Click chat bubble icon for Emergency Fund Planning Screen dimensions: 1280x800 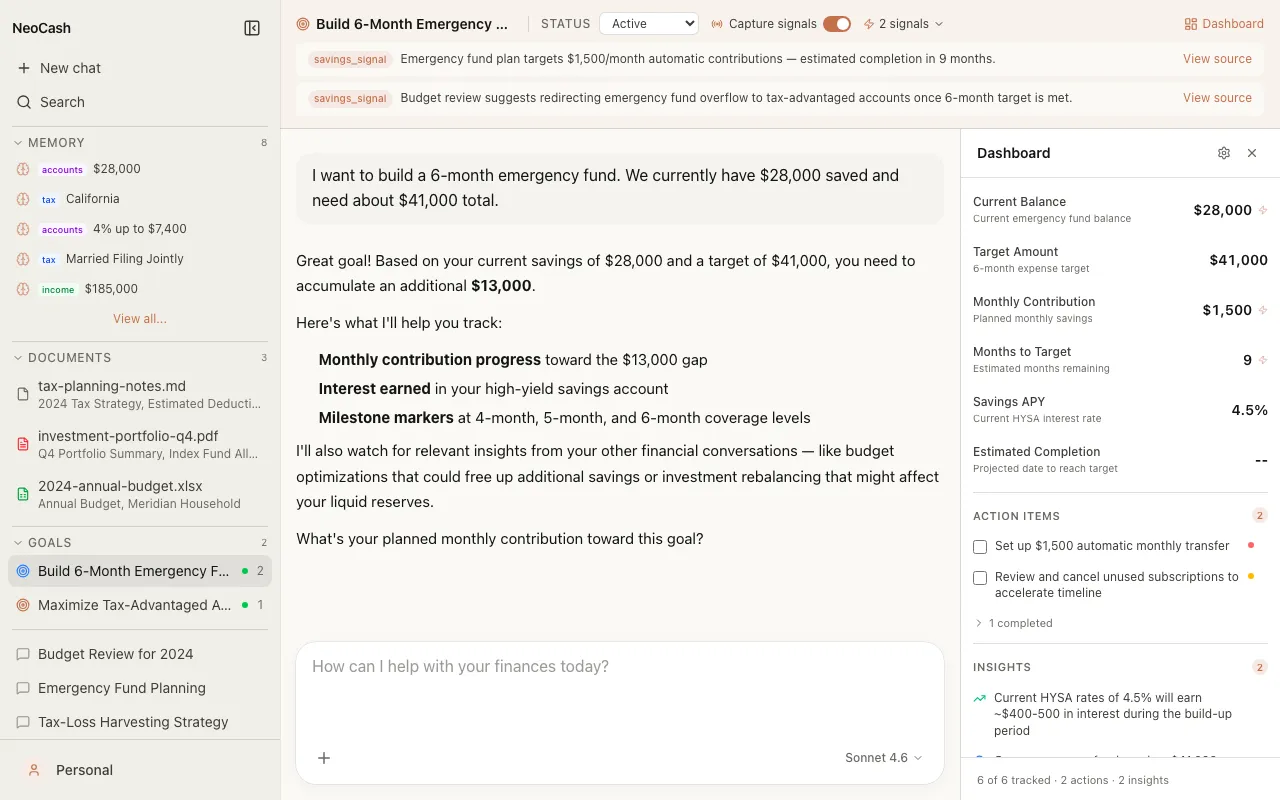(x=24, y=688)
